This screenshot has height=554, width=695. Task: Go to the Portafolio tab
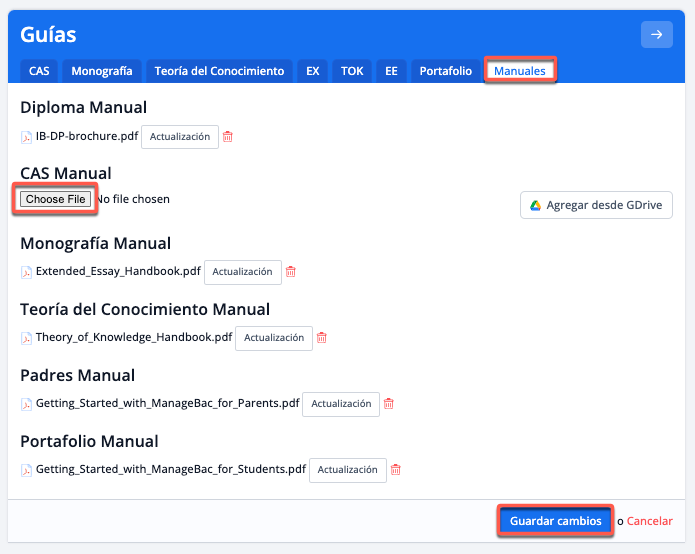tap(445, 71)
